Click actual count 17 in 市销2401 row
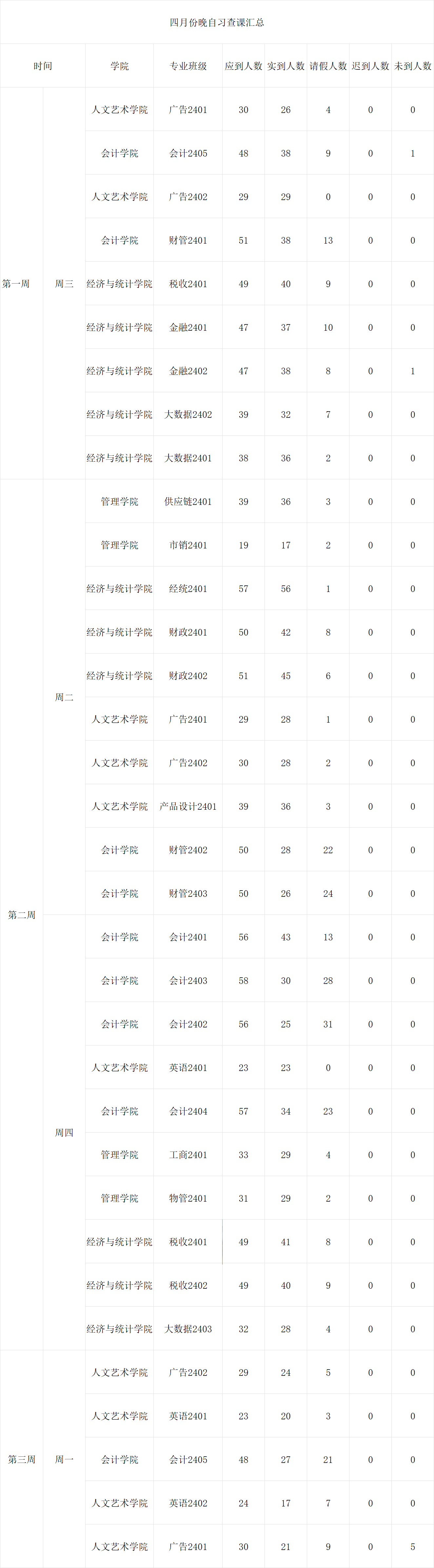 286,545
